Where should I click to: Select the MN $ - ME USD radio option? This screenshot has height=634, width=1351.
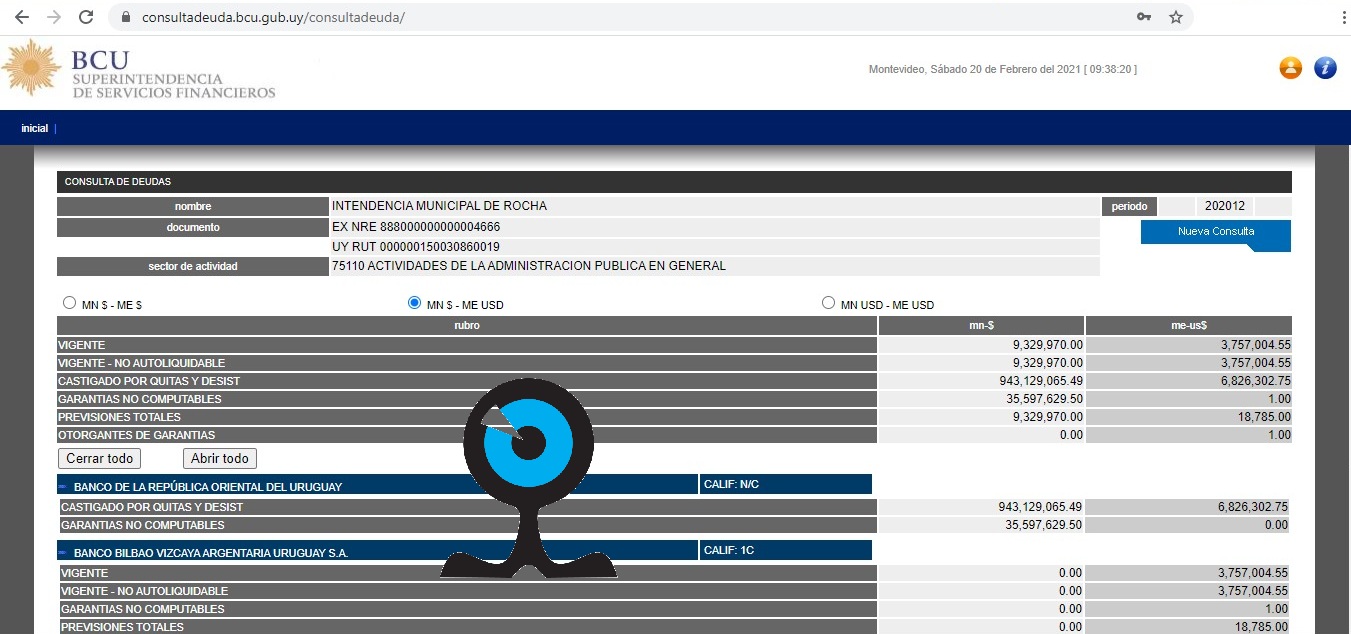[x=415, y=303]
